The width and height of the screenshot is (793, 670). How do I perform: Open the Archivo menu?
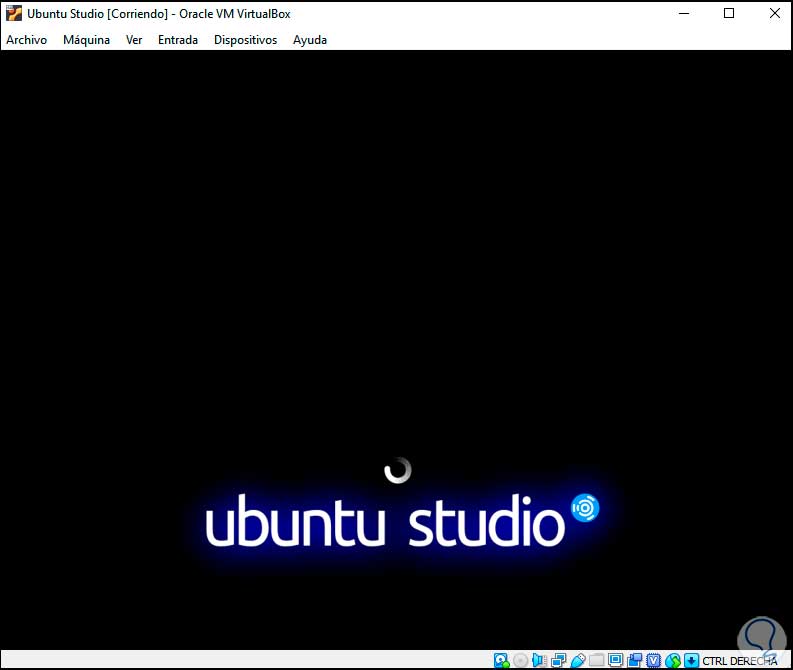(26, 40)
